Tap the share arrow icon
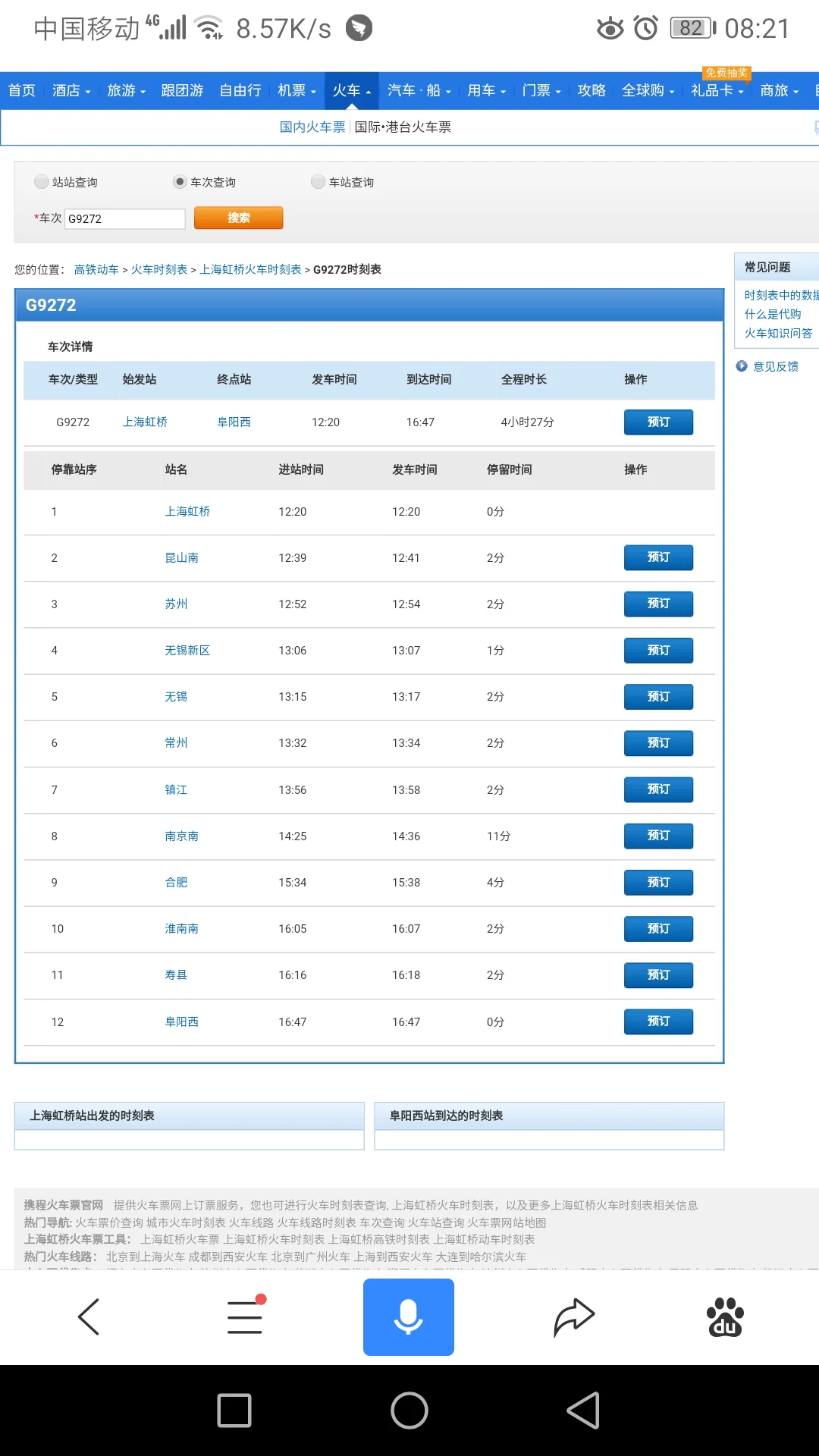The height and width of the screenshot is (1456, 819). [x=574, y=1316]
